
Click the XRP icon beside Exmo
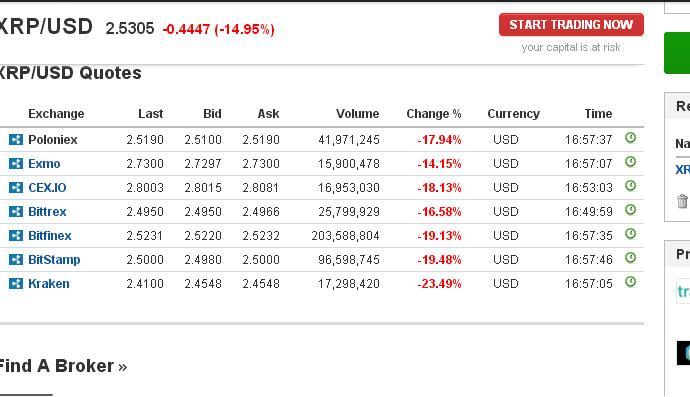coord(16,164)
